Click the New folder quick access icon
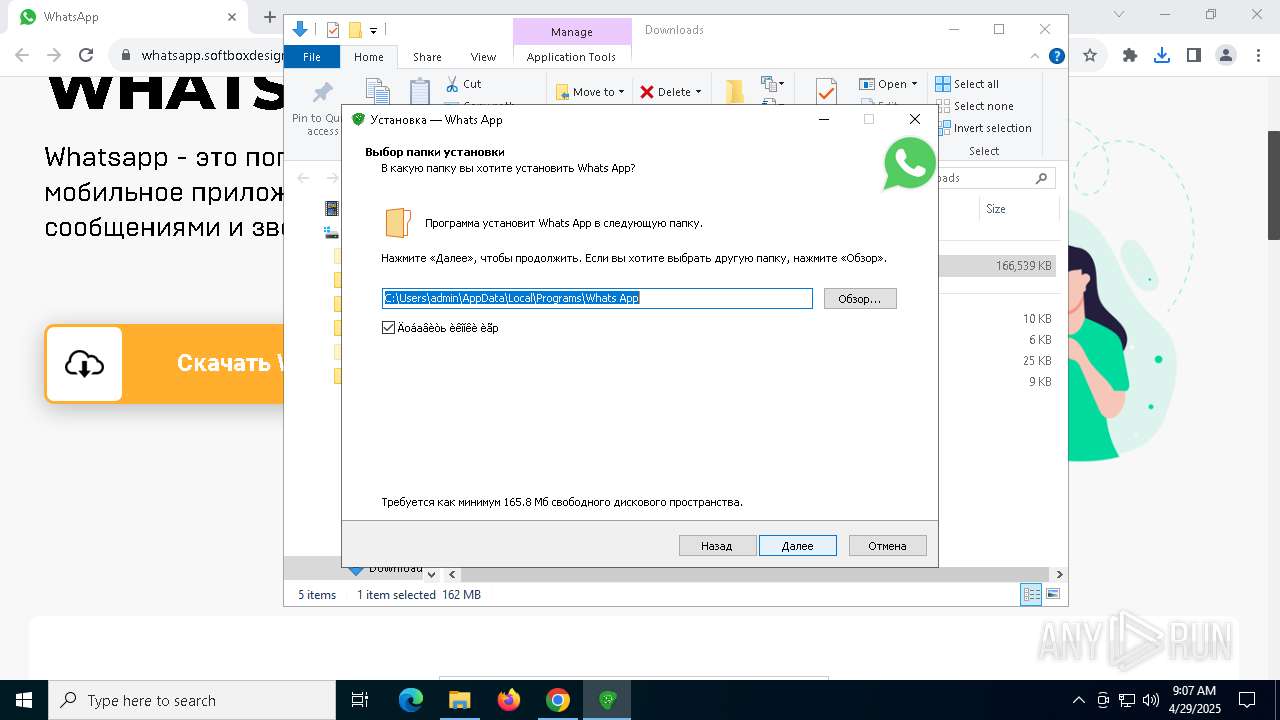This screenshot has height=720, width=1280. tap(355, 30)
